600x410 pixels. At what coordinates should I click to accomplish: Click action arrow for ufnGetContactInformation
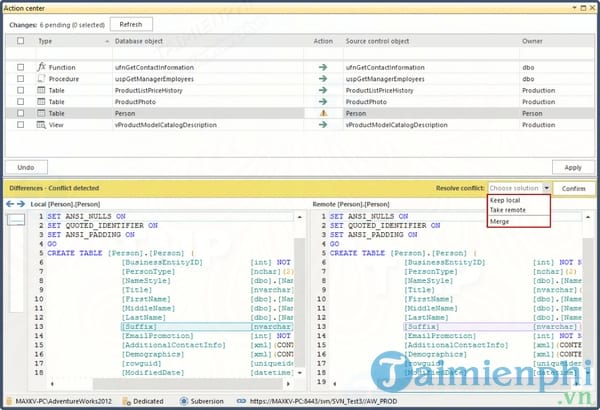pyautogui.click(x=323, y=67)
